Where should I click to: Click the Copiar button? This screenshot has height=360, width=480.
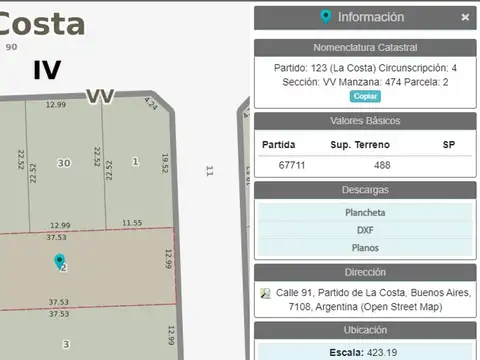click(365, 96)
